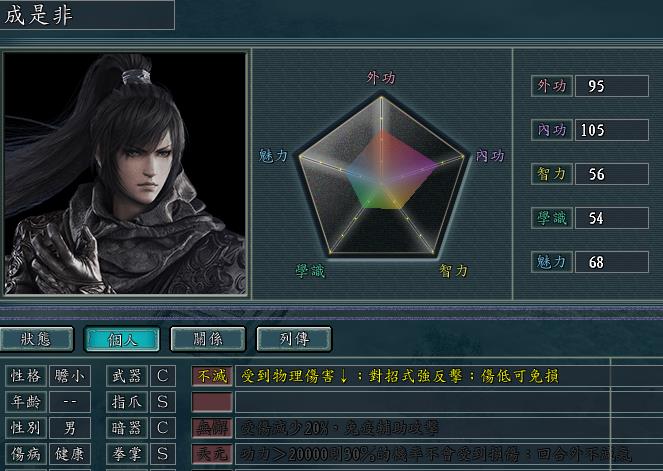Click the 性格 value 膽小
This screenshot has height=471, width=663.
(x=70, y=376)
